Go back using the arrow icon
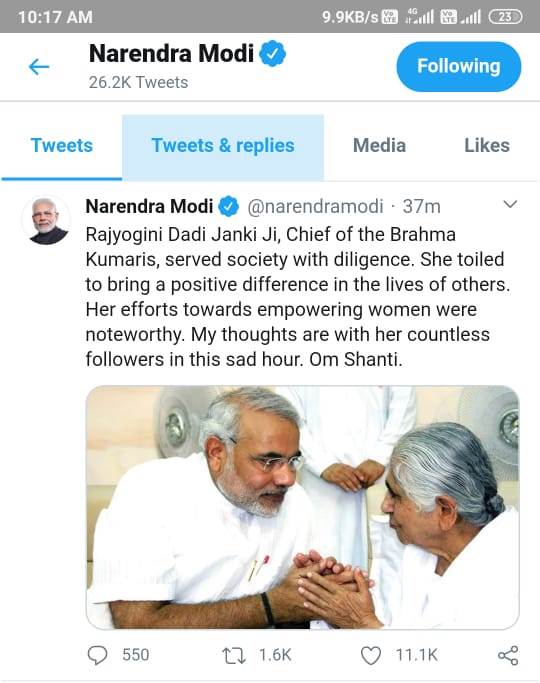Screen dimensions: 540x683 [x=39, y=67]
